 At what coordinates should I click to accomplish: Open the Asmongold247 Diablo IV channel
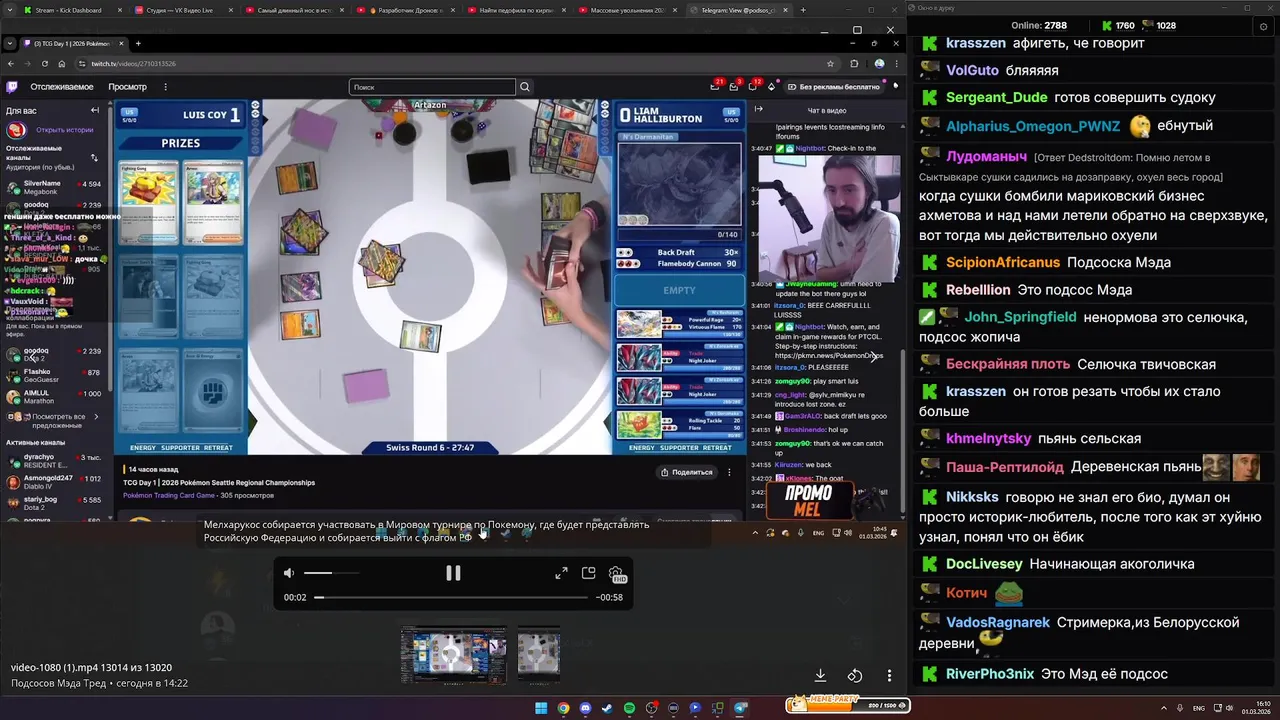53,482
